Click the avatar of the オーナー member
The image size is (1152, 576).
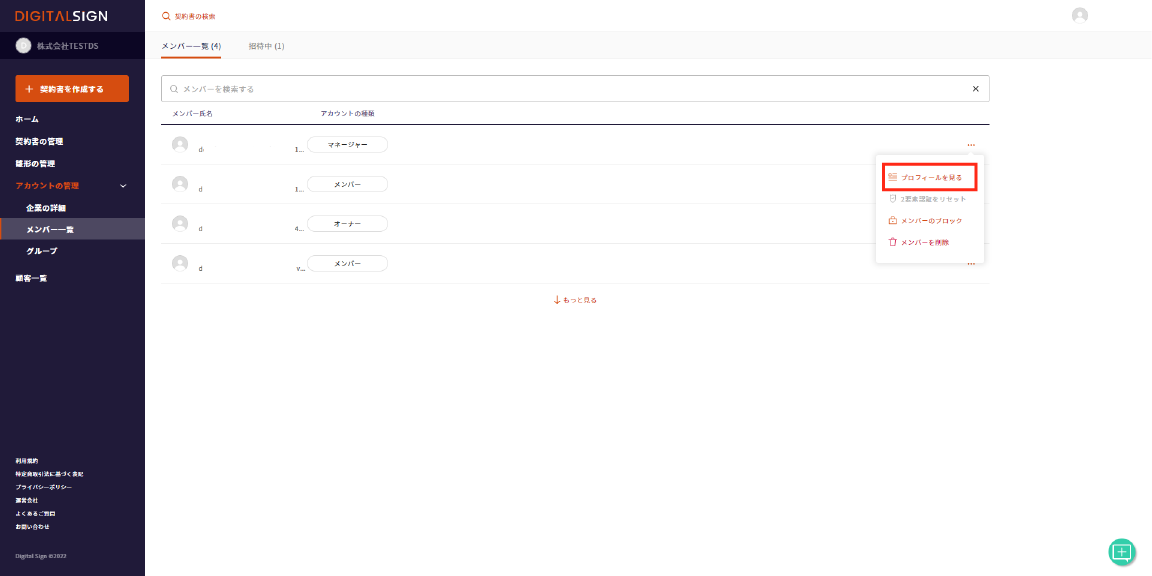(180, 223)
